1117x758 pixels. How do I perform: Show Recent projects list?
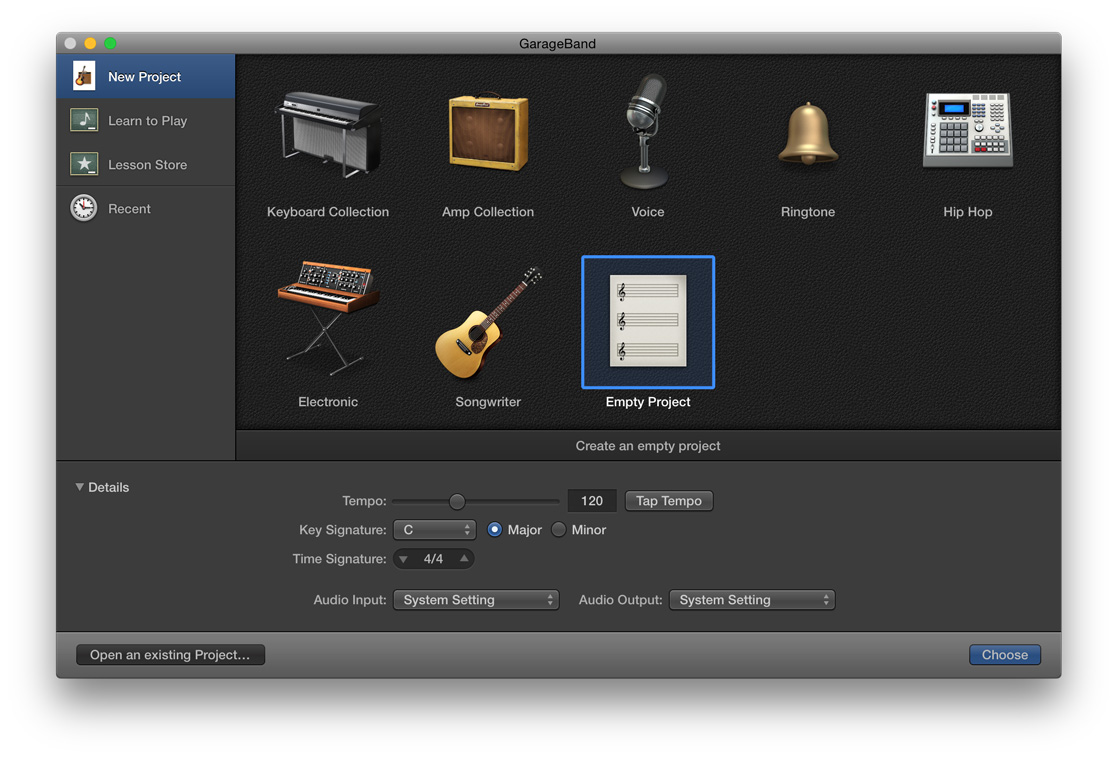[x=146, y=209]
